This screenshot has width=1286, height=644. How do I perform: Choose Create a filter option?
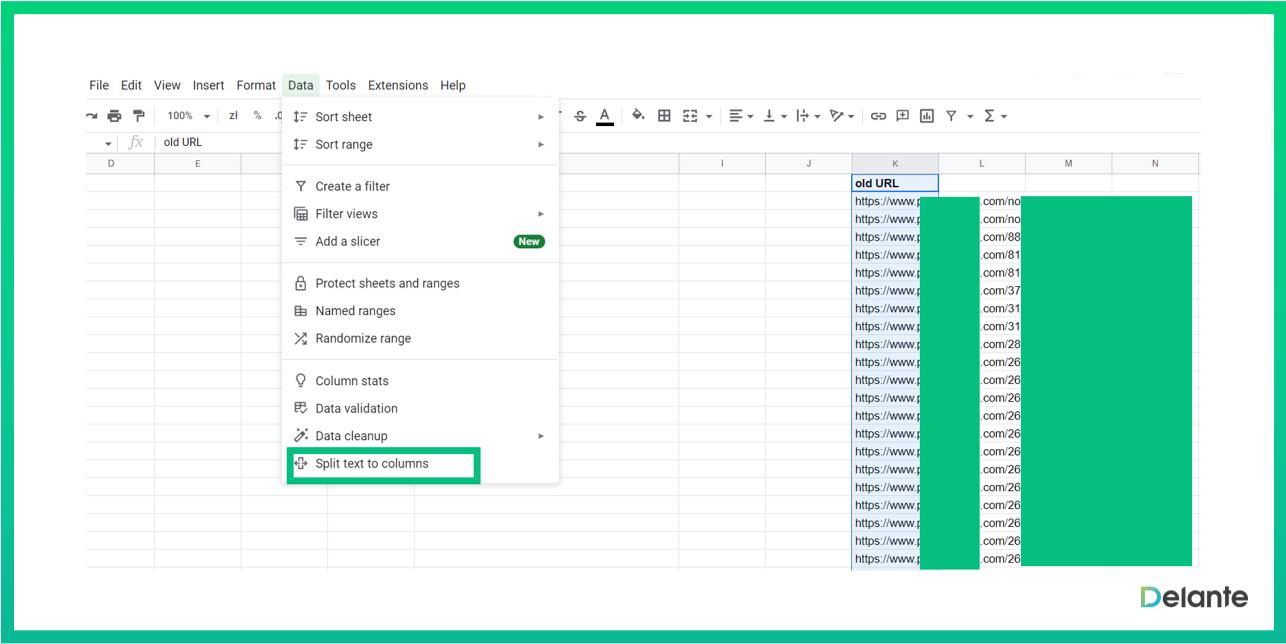coord(352,186)
